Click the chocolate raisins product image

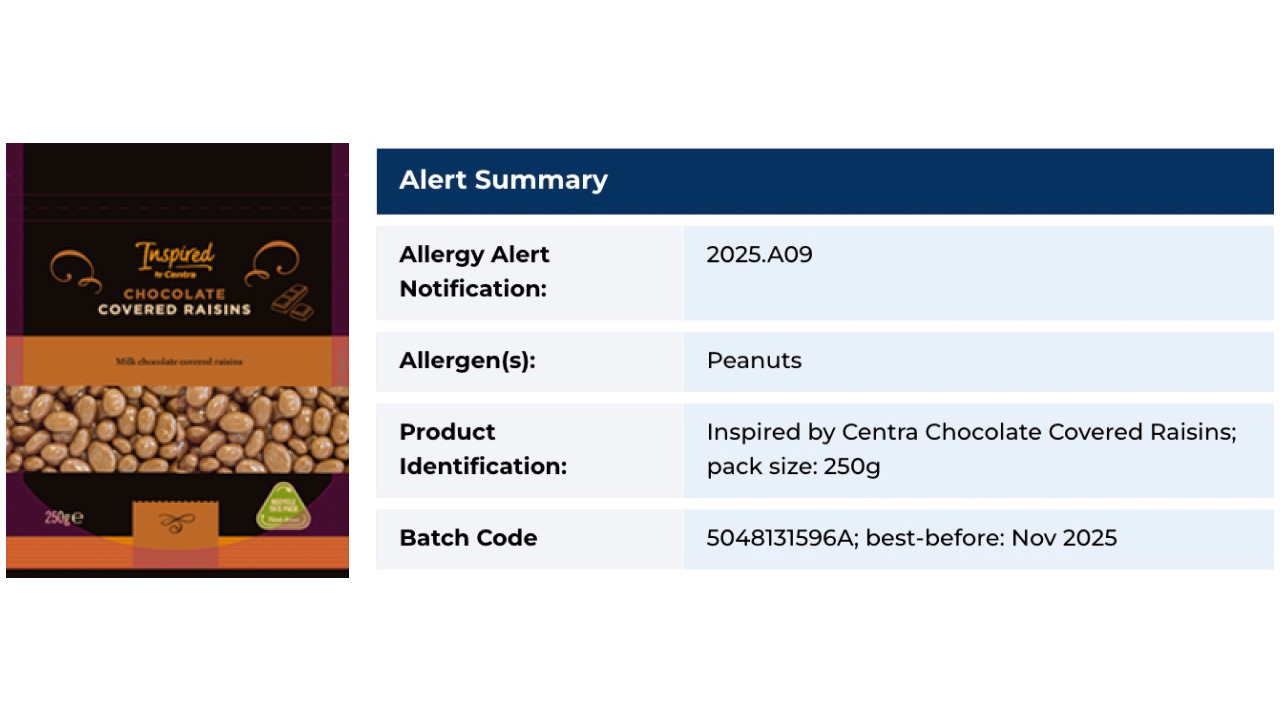[x=177, y=360]
